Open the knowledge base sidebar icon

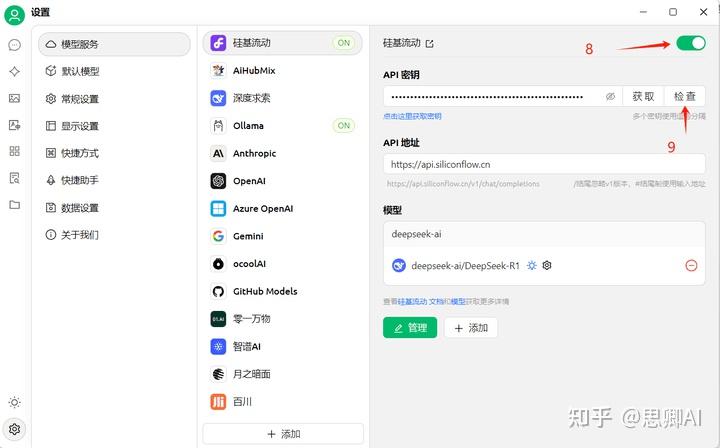pos(15,178)
